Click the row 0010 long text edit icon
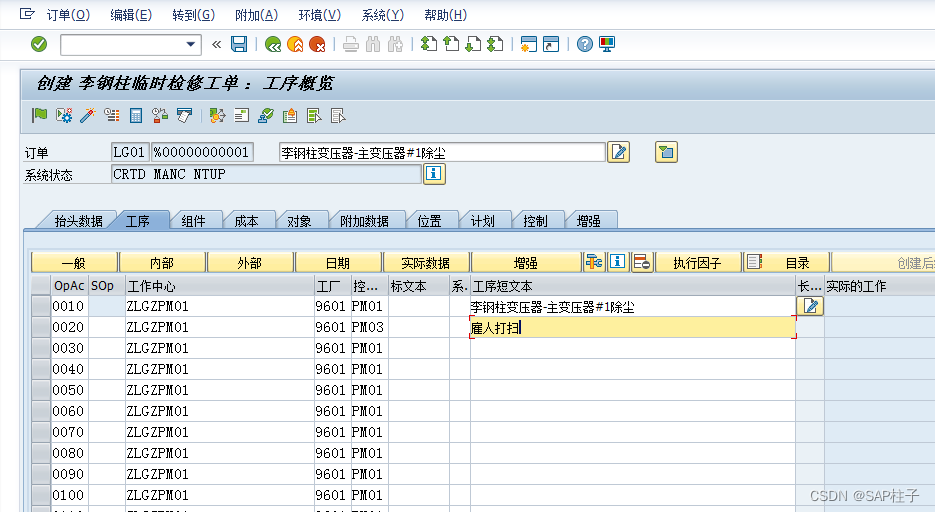This screenshot has width=935, height=512. [x=810, y=306]
